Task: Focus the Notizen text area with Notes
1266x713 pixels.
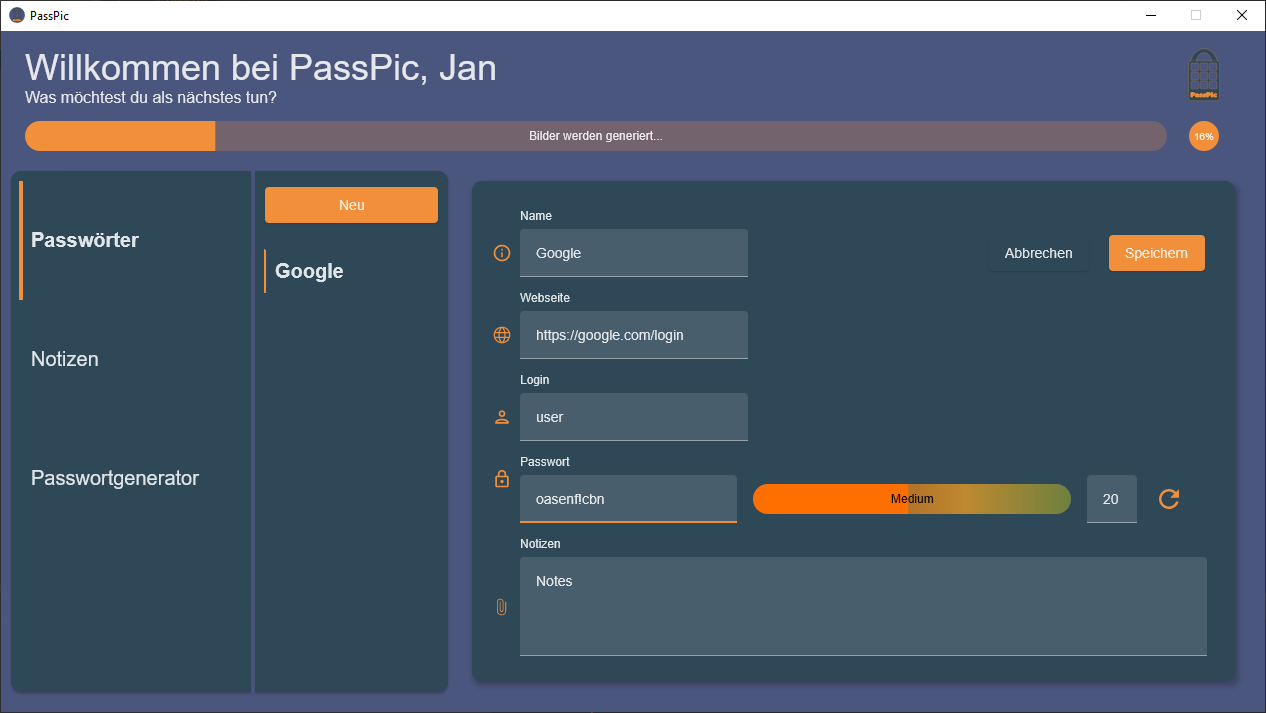Action: pyautogui.click(x=863, y=607)
